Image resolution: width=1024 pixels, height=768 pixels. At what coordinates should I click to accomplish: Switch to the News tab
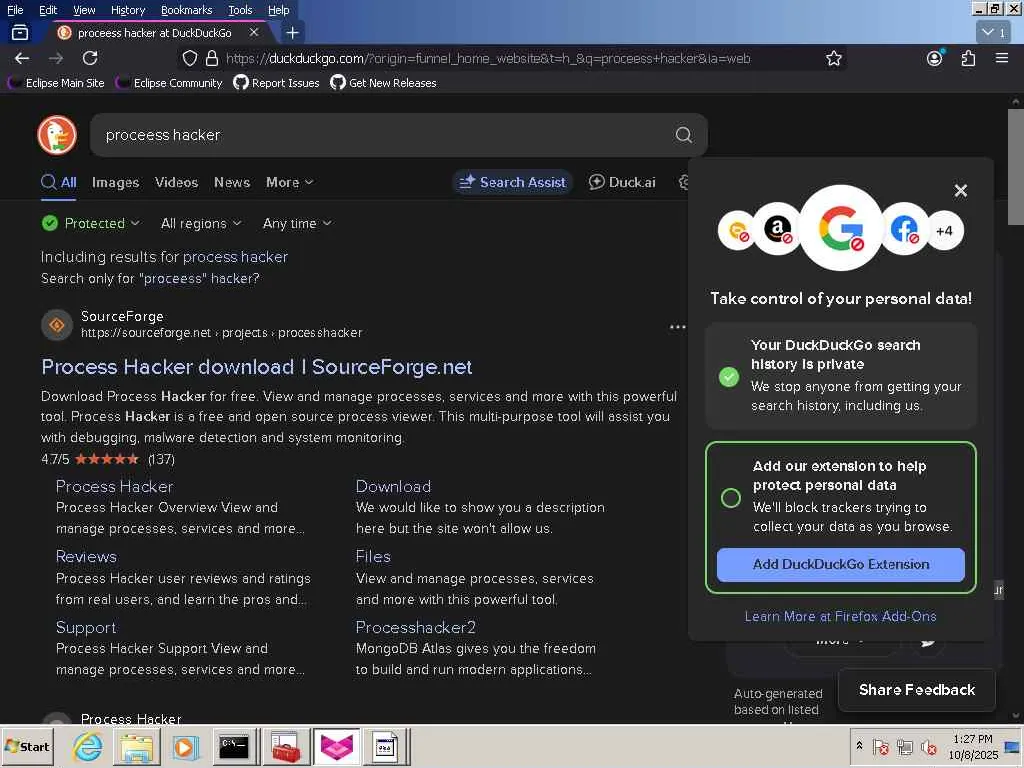click(x=232, y=182)
